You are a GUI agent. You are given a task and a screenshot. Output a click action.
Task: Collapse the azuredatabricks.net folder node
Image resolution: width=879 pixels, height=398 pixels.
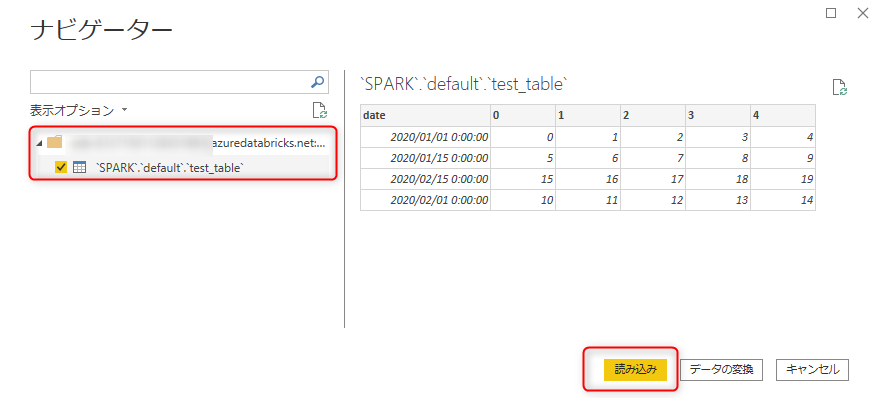[x=39, y=143]
